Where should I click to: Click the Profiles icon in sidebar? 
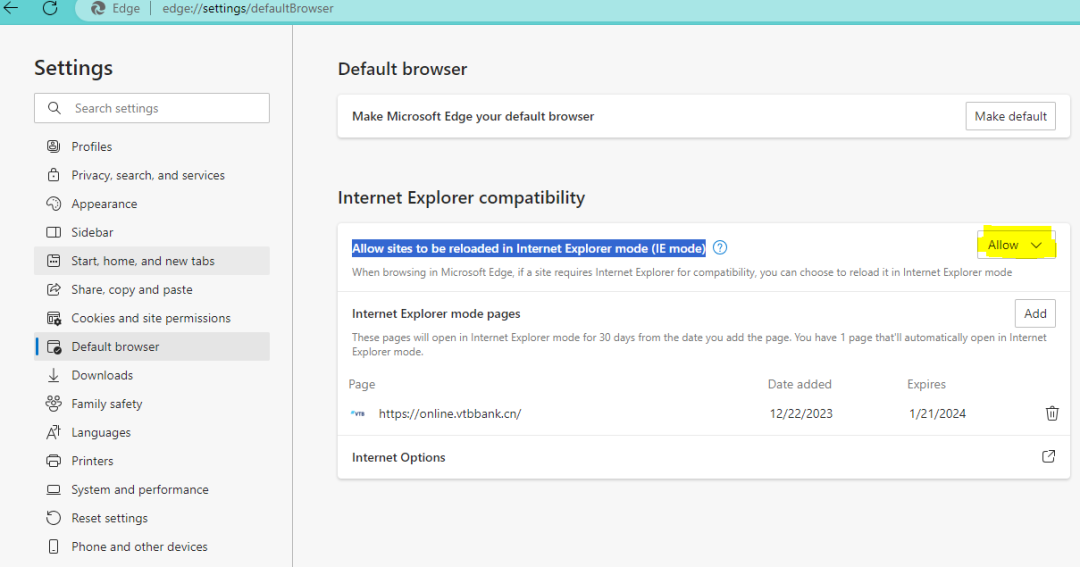(x=54, y=147)
